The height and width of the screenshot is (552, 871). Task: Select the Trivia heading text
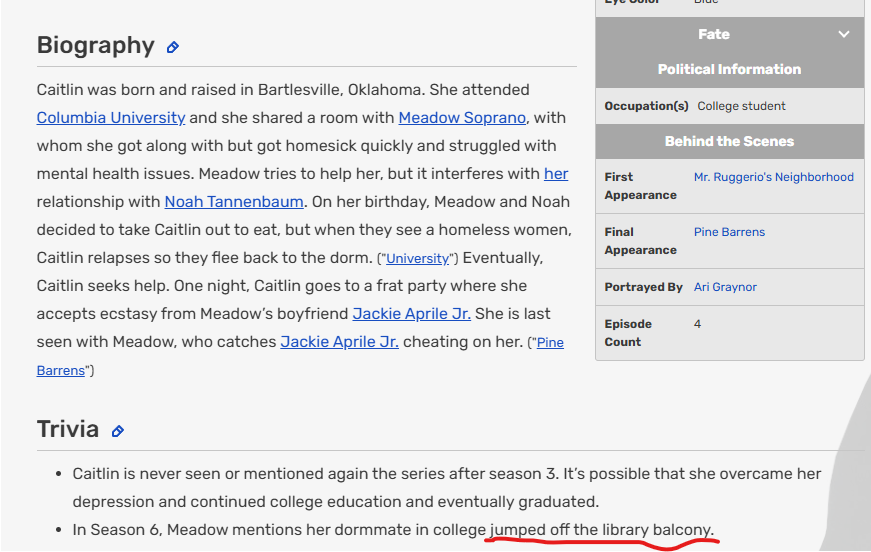(x=68, y=429)
